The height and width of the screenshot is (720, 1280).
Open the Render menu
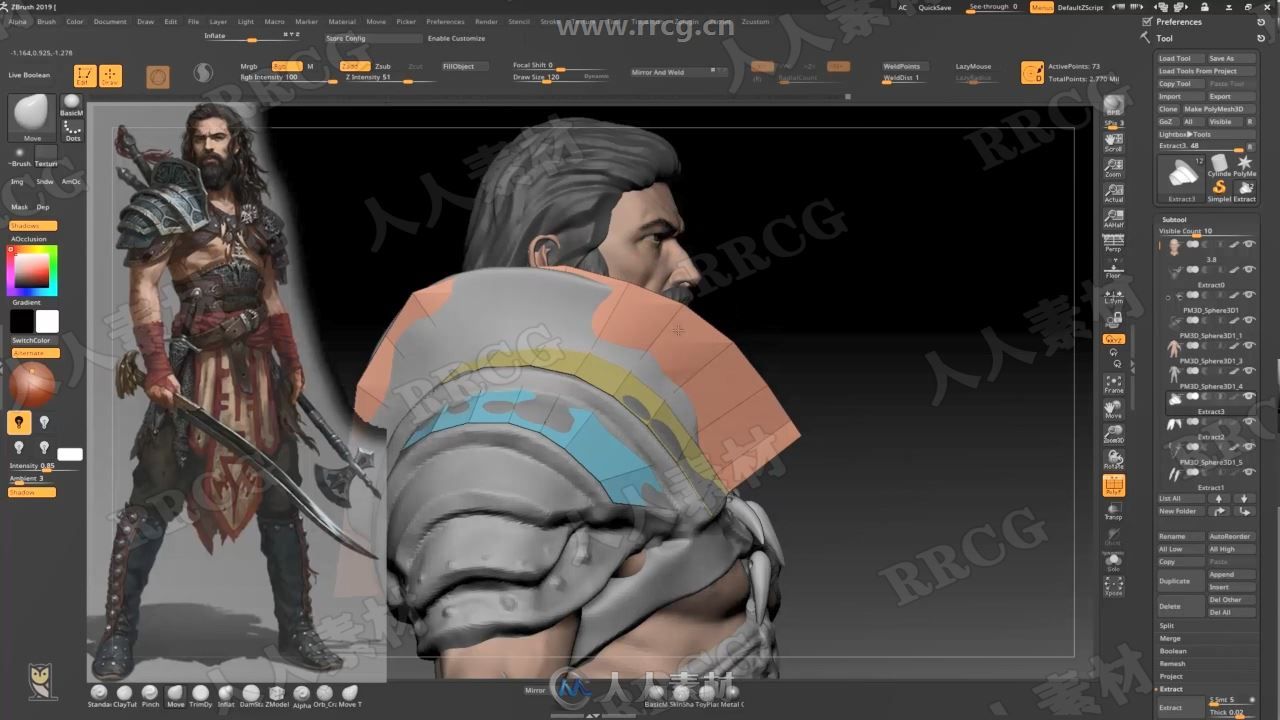point(486,21)
